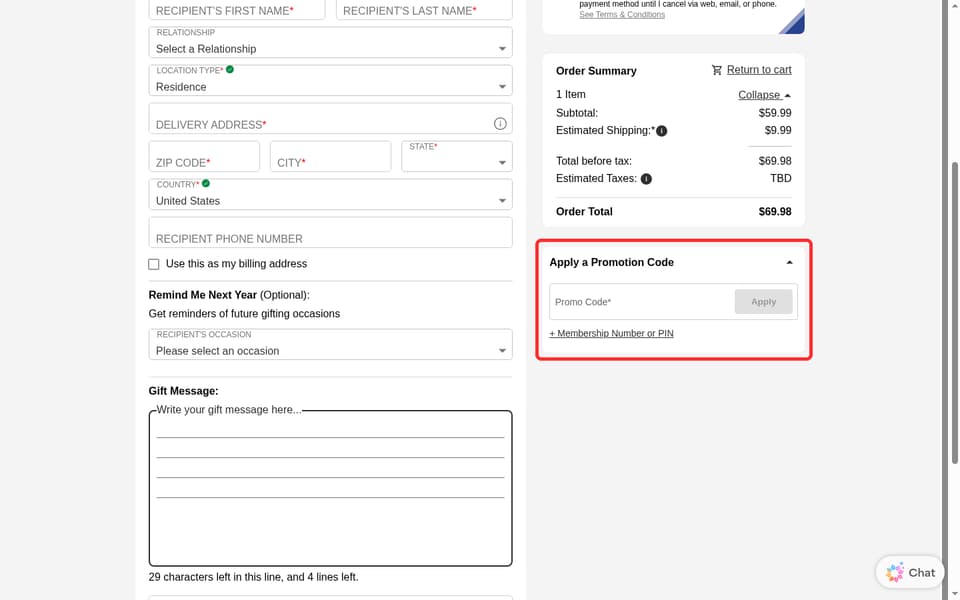Click the Estimated Shipping value $9.99
960x600 pixels.
(x=778, y=130)
